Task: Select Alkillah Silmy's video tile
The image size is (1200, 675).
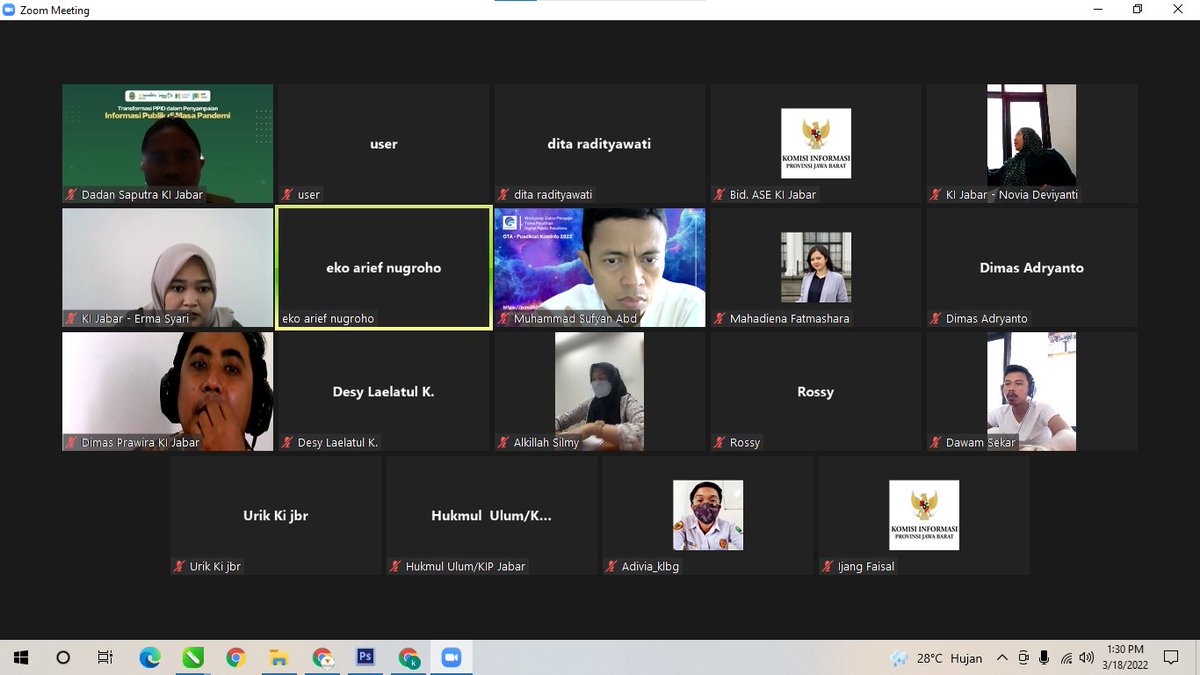Action: tap(600, 392)
